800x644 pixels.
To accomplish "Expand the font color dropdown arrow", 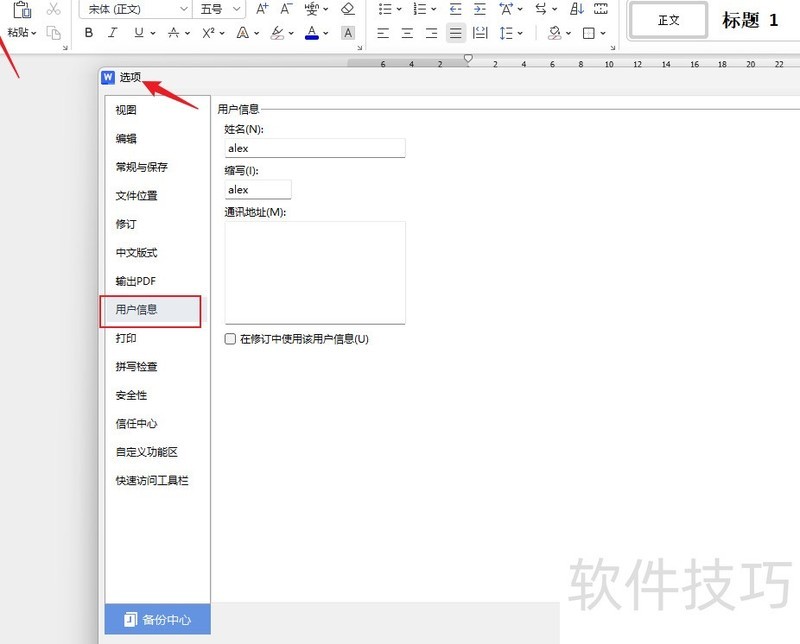I will (x=328, y=33).
